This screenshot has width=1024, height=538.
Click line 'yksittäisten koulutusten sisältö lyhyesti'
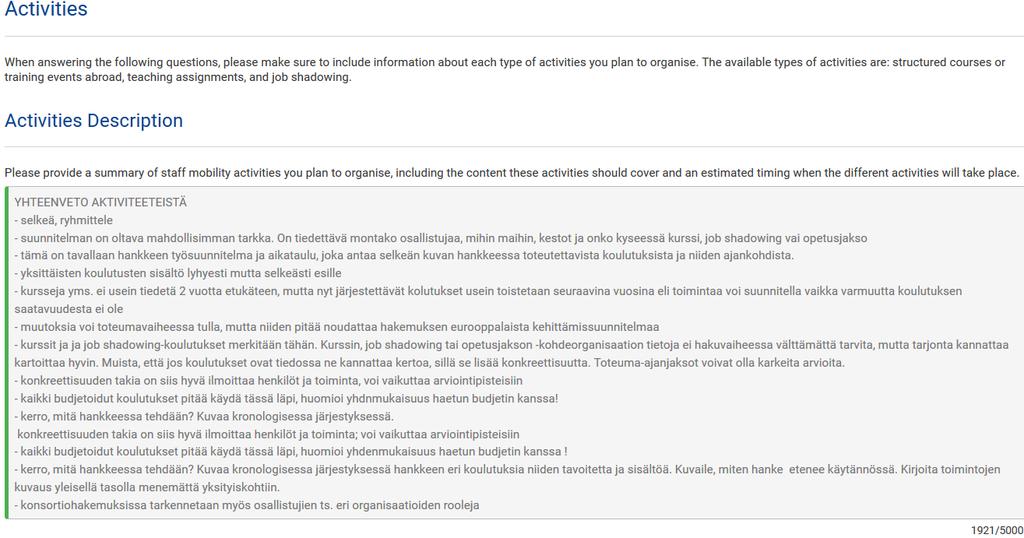[178, 273]
